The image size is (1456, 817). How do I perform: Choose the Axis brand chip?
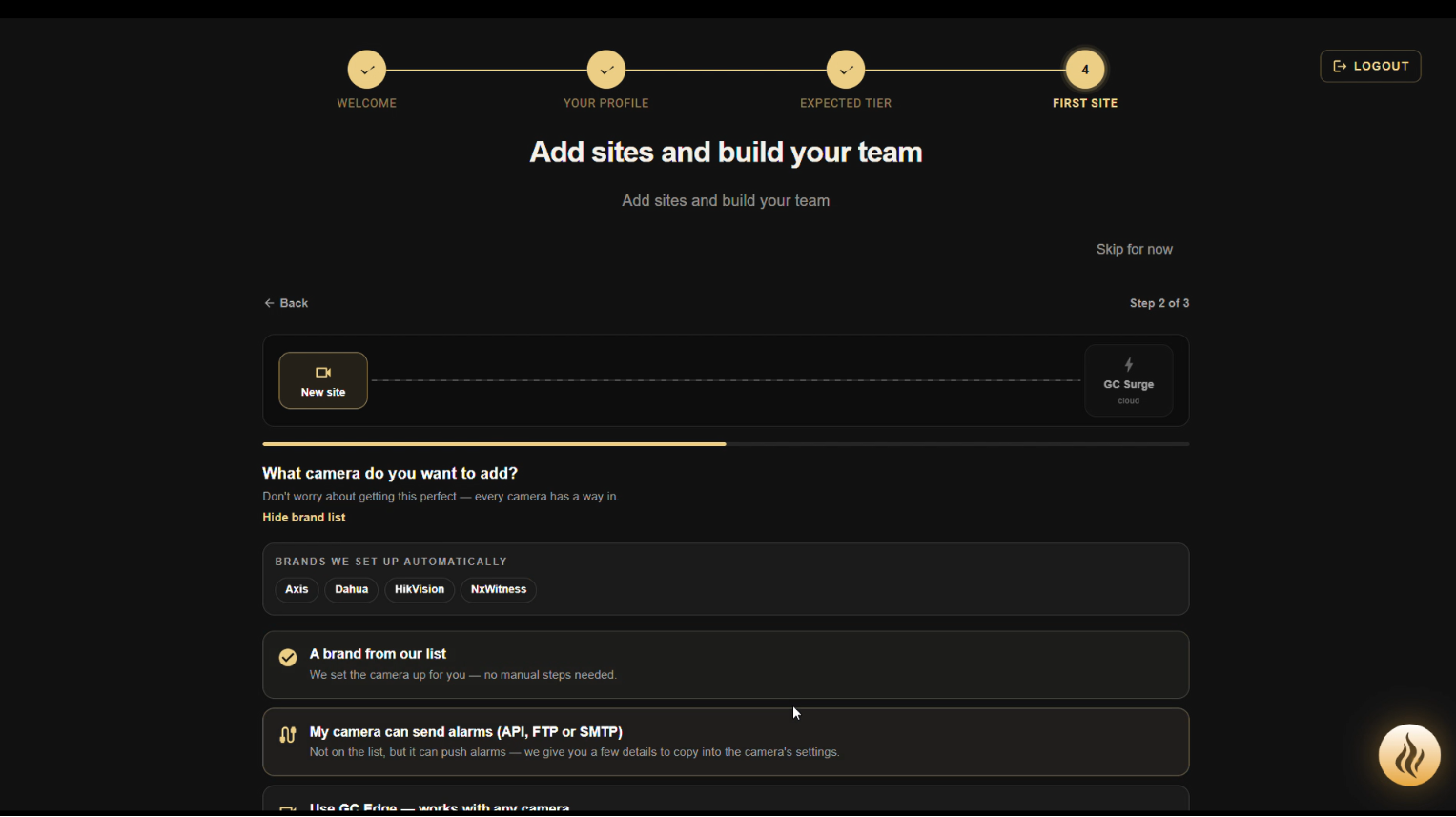297,589
